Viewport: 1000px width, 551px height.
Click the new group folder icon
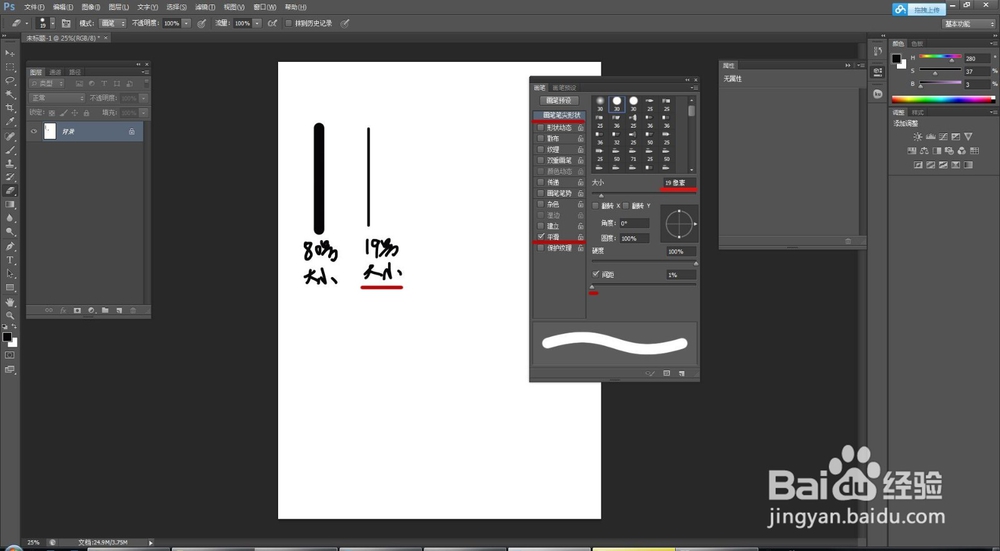pyautogui.click(x=105, y=311)
